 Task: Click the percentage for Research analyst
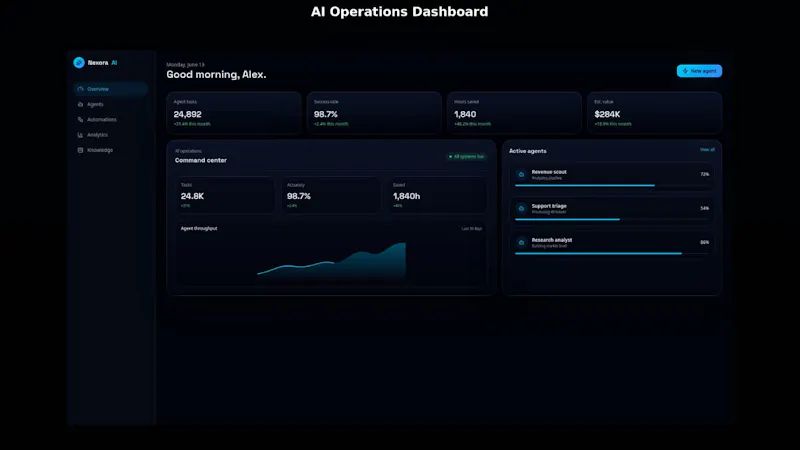point(705,242)
